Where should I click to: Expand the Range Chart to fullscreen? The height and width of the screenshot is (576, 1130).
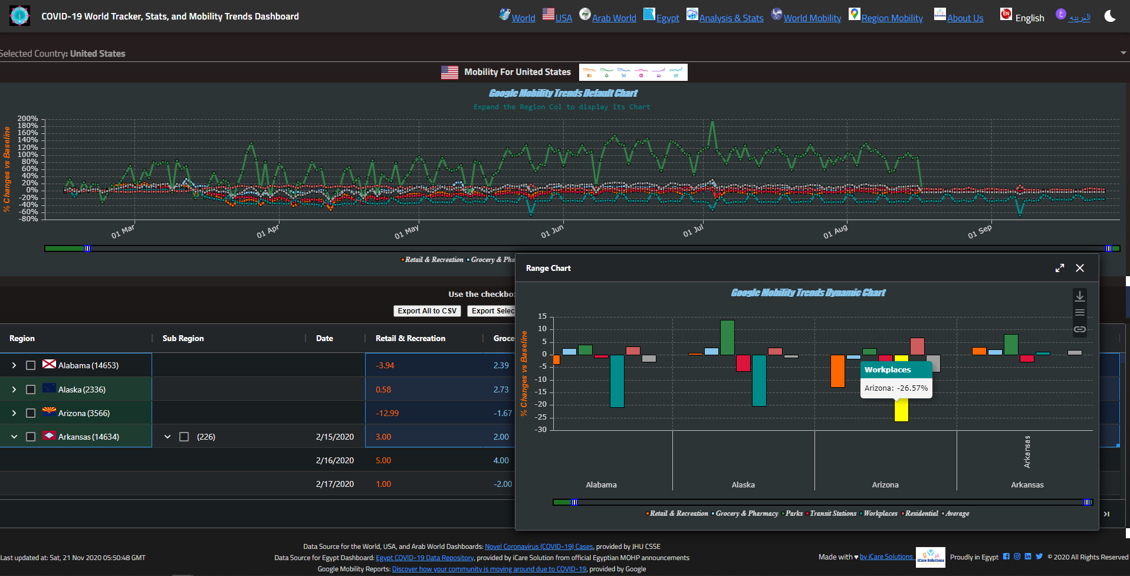(x=1059, y=268)
